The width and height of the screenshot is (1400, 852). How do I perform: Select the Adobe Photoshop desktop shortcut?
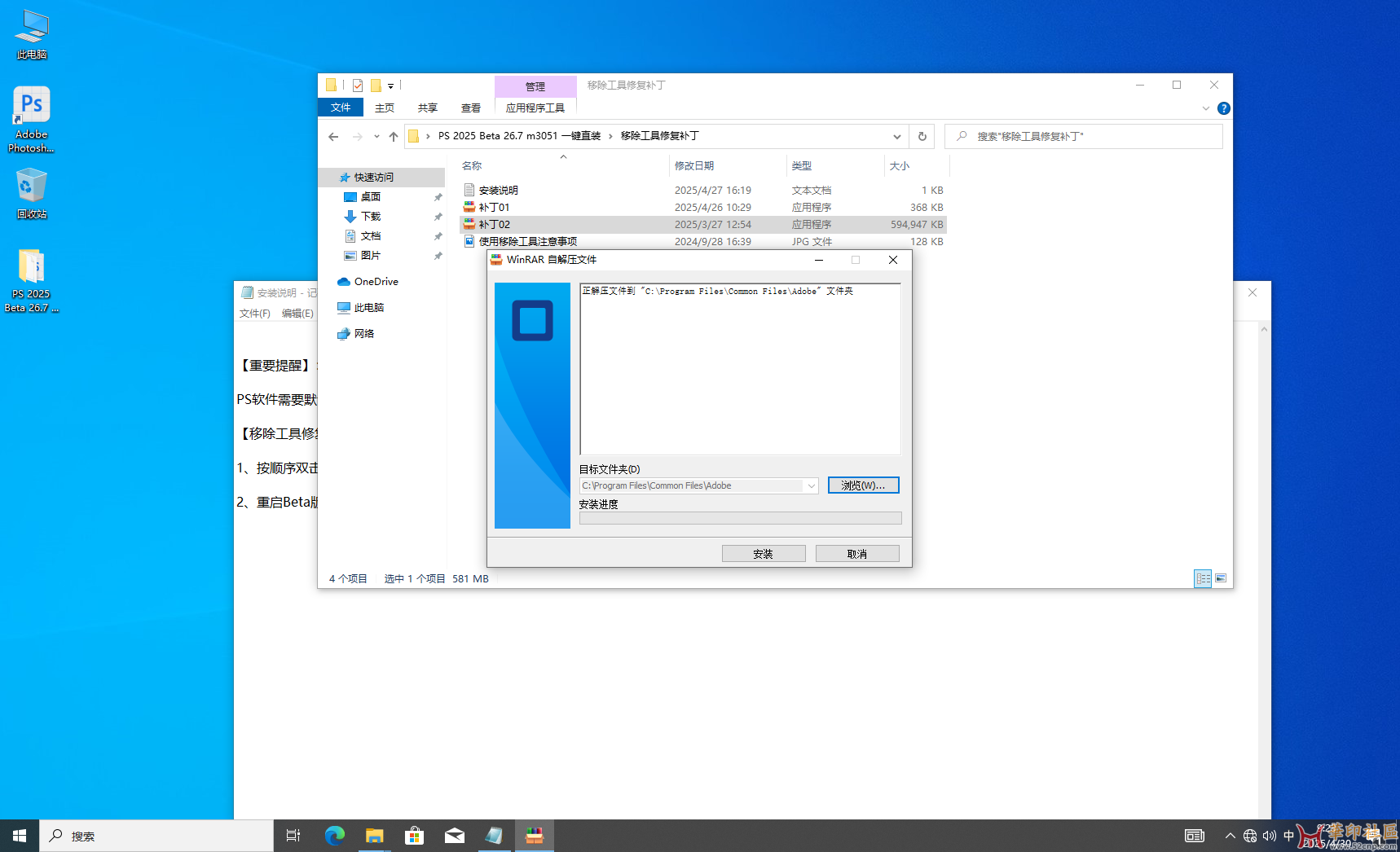(31, 120)
